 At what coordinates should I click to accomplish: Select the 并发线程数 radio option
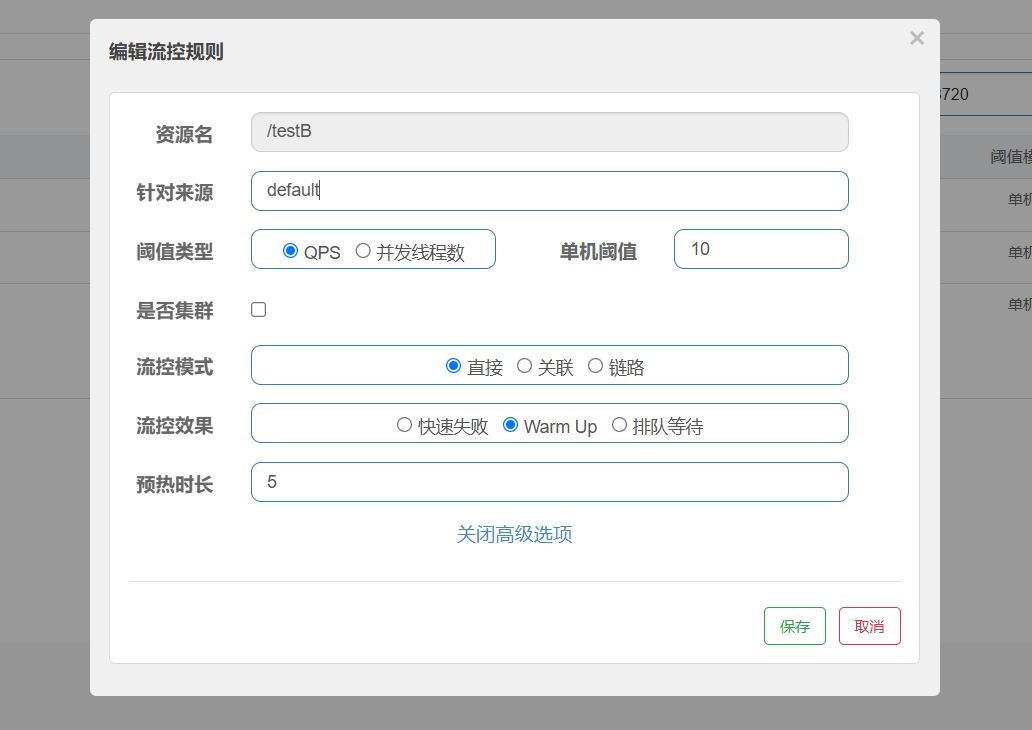pos(363,251)
